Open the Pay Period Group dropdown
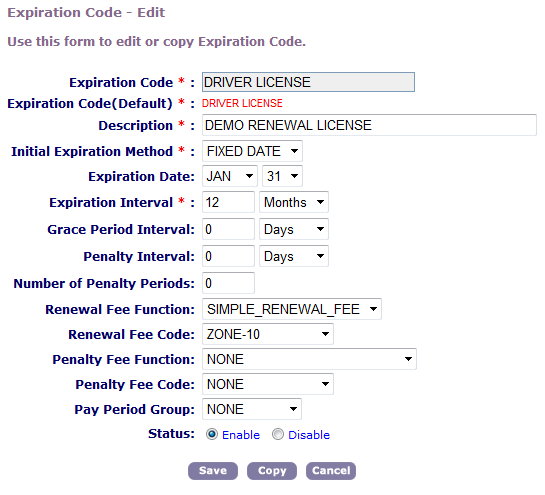 (252, 409)
